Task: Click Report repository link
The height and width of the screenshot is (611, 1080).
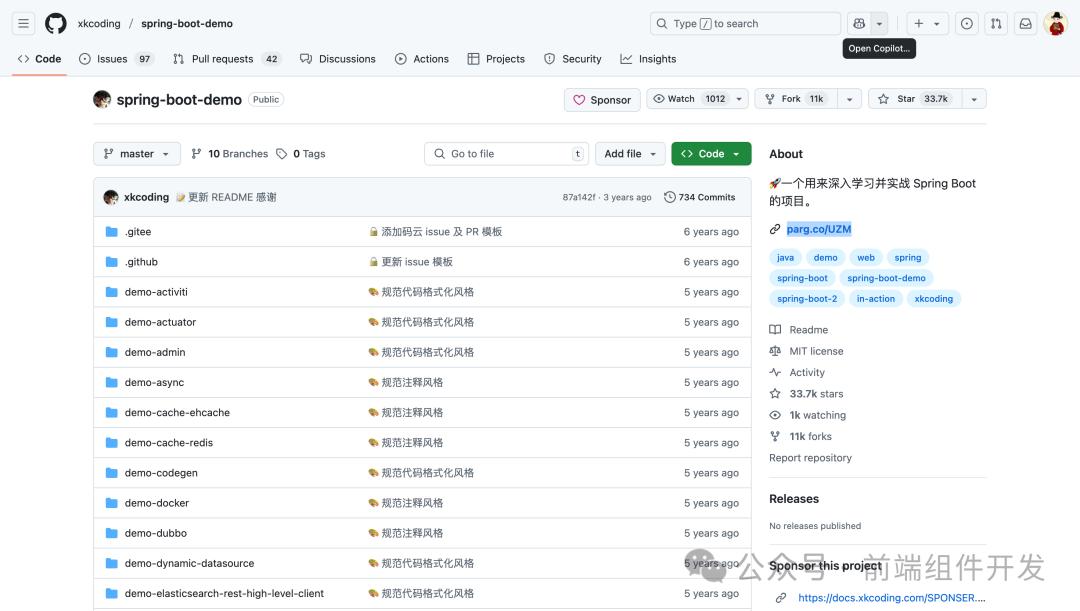Action: 811,458
